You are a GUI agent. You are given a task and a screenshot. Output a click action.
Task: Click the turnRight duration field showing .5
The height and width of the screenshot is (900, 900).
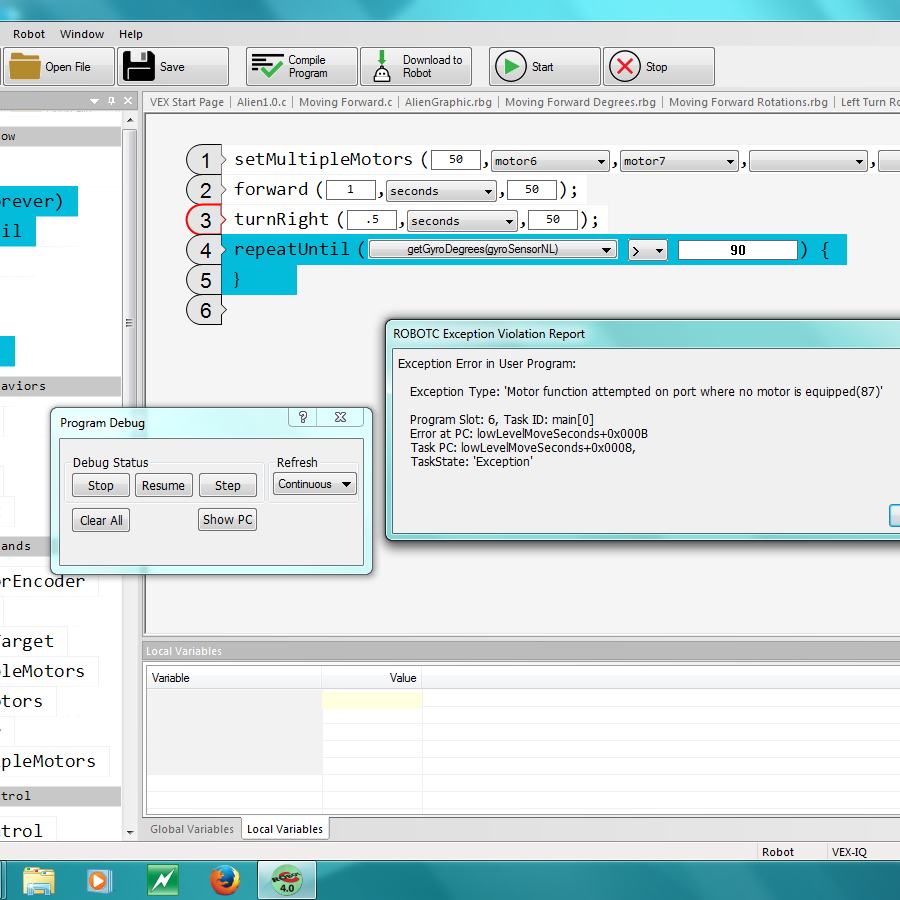[372, 219]
